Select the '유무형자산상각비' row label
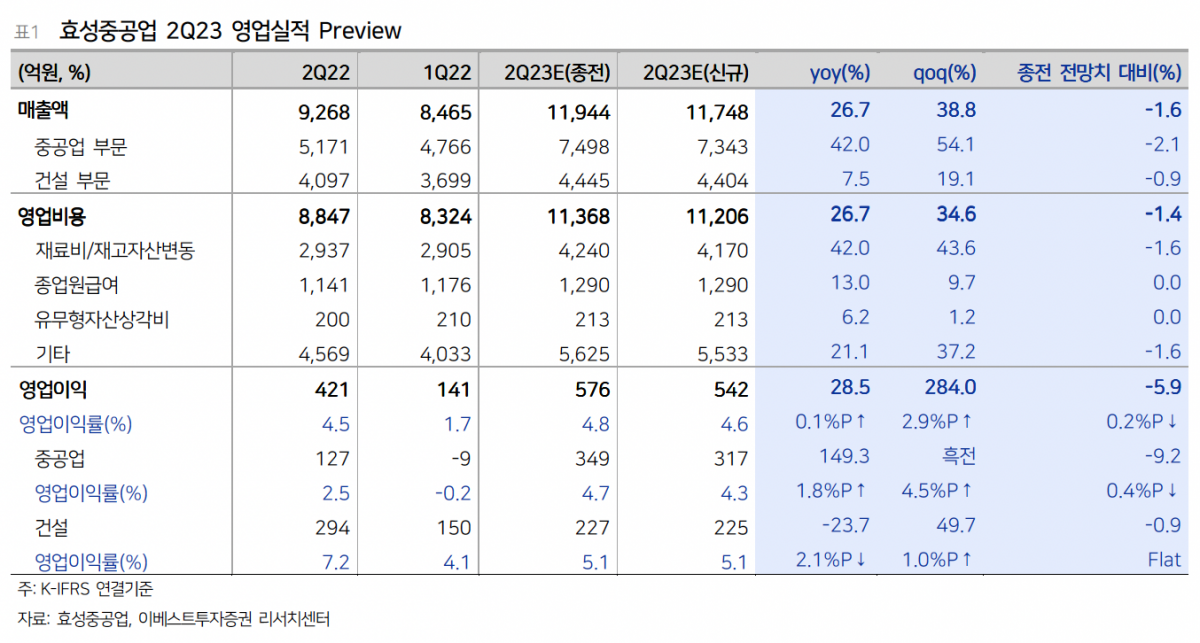1200x643 pixels. [100, 319]
